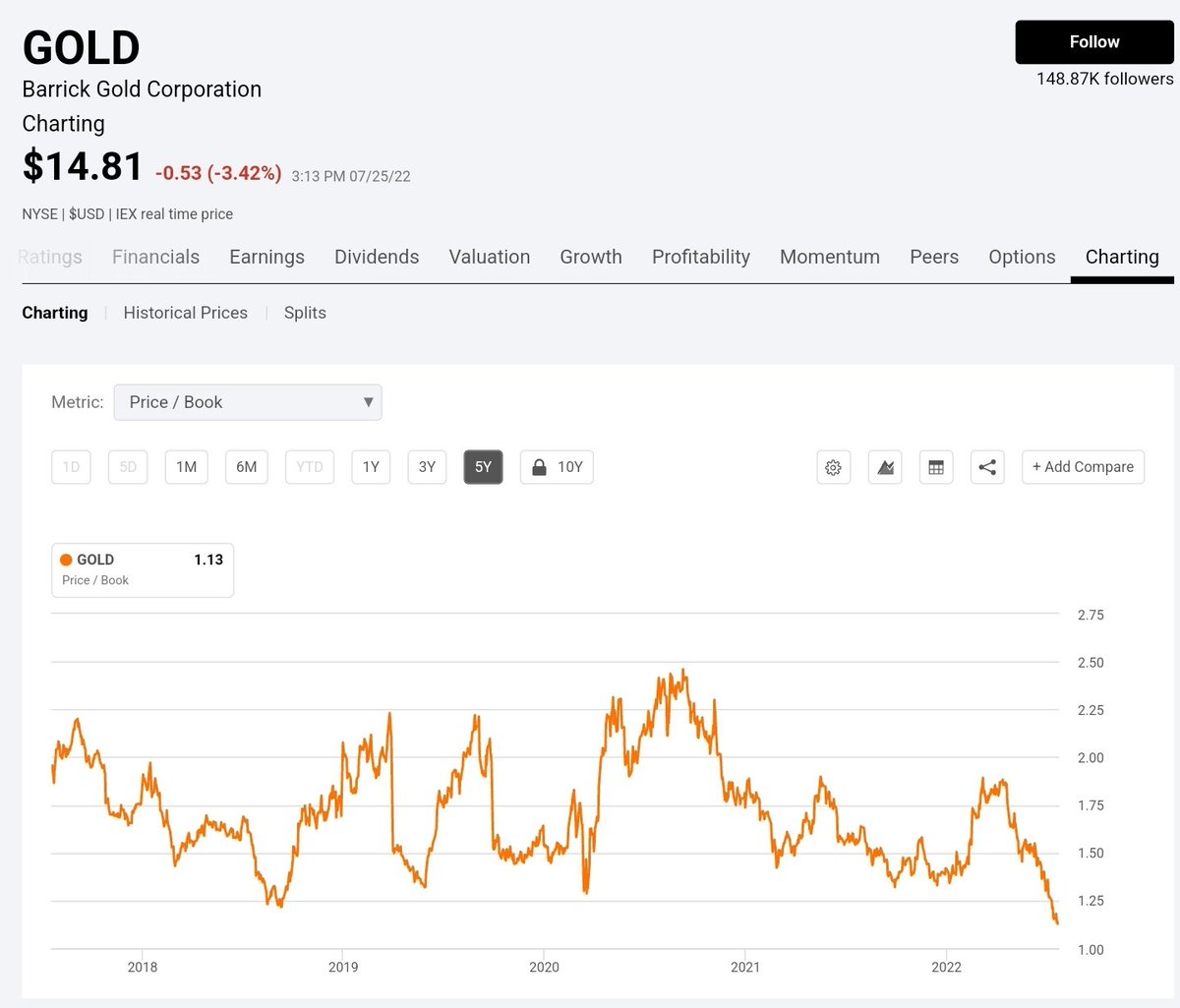The height and width of the screenshot is (1008, 1180).
Task: Open the Ratings tab
Action: tap(50, 257)
